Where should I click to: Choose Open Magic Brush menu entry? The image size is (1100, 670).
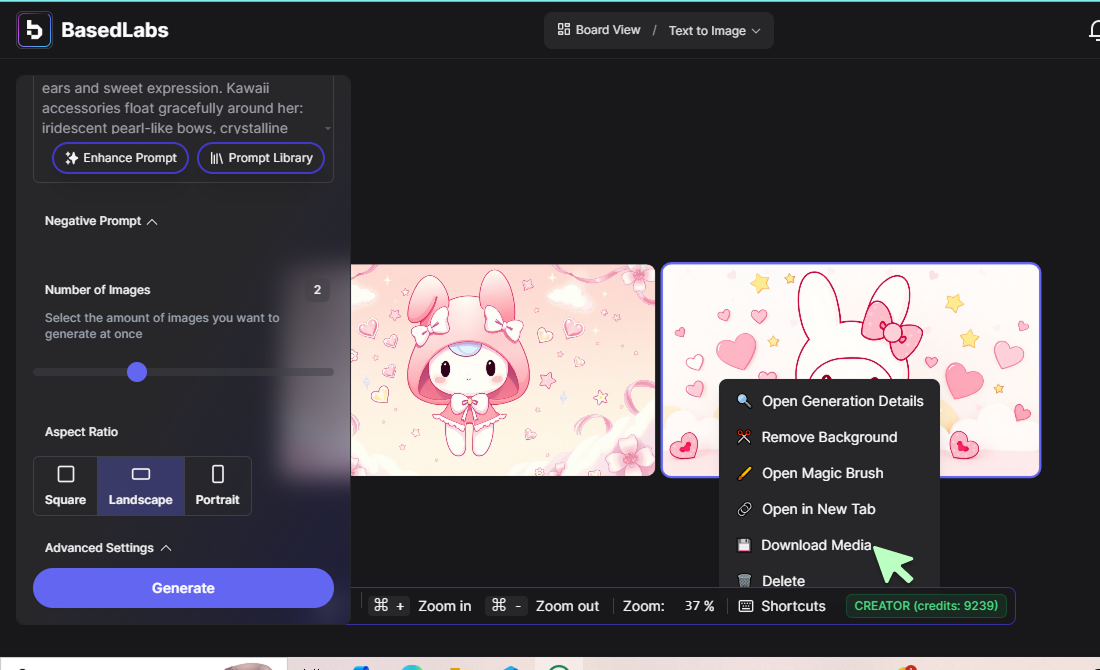(829, 473)
